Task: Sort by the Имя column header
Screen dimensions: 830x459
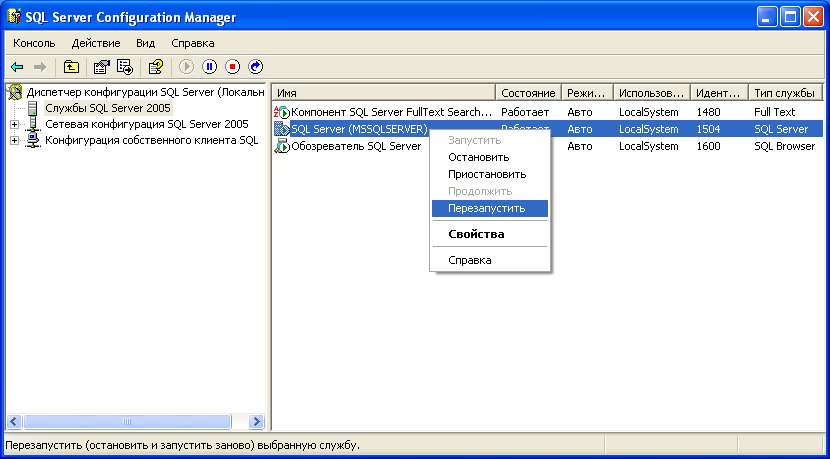Action: coord(383,92)
